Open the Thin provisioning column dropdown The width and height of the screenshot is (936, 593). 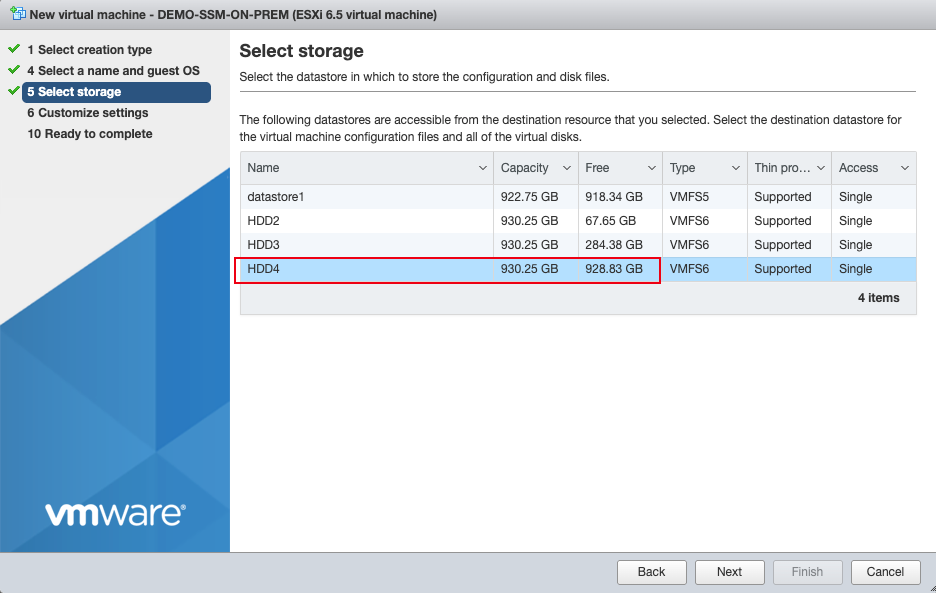(823, 167)
